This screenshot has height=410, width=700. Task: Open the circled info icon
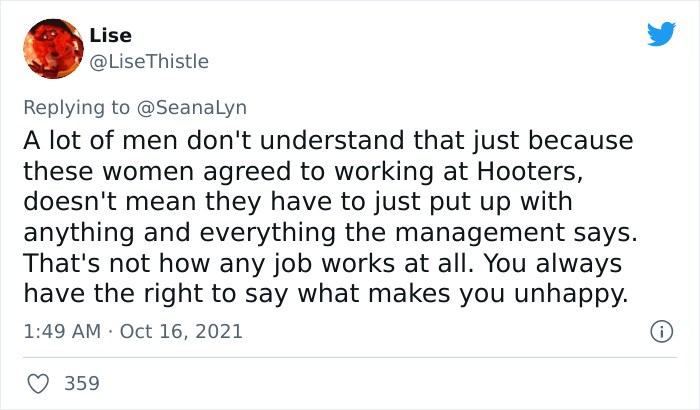(x=661, y=330)
